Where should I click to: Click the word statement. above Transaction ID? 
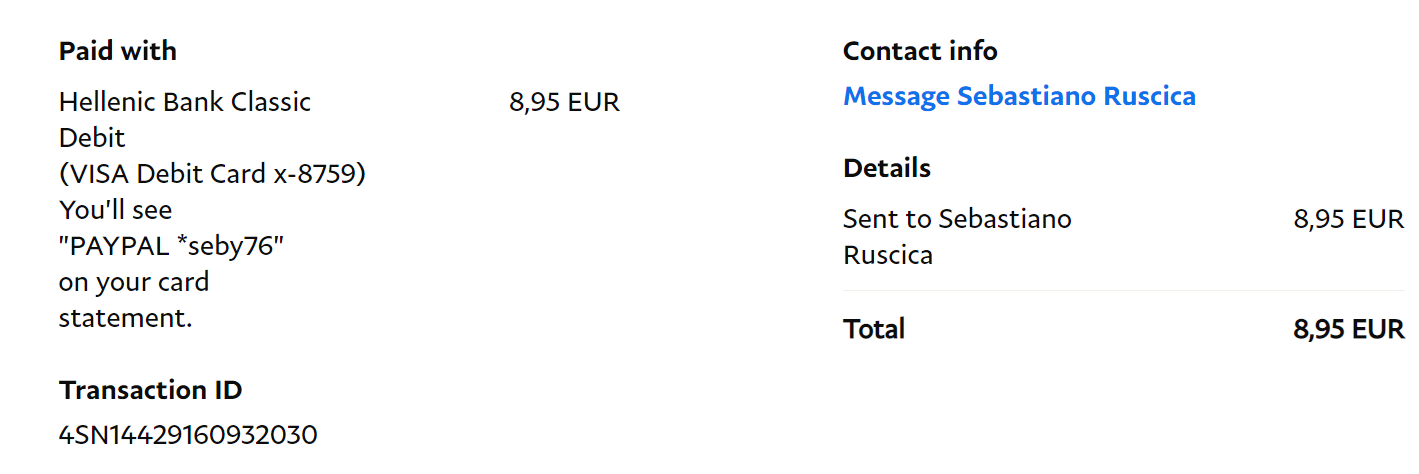click(125, 318)
